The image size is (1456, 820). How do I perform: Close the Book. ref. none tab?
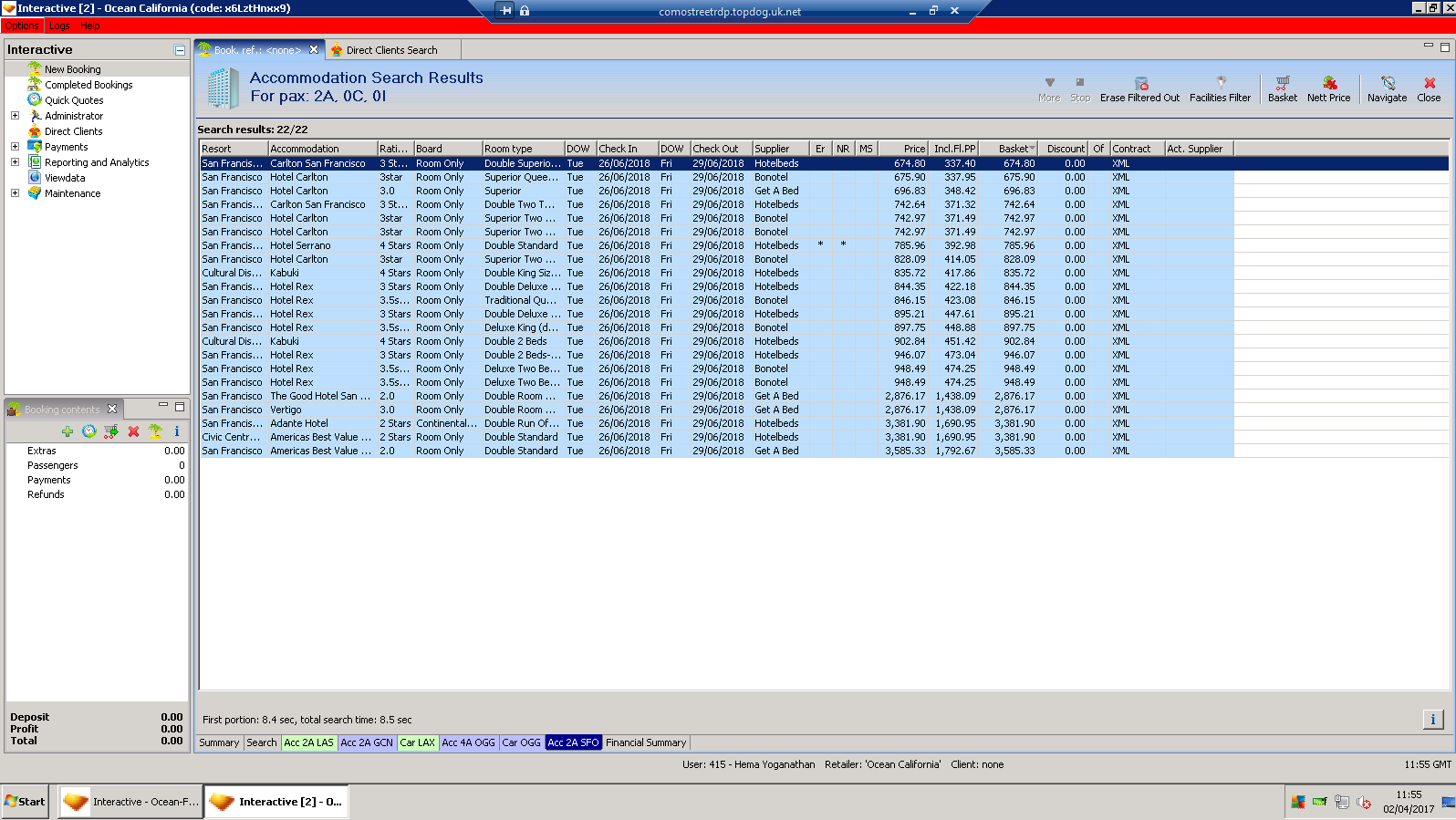coord(314,49)
